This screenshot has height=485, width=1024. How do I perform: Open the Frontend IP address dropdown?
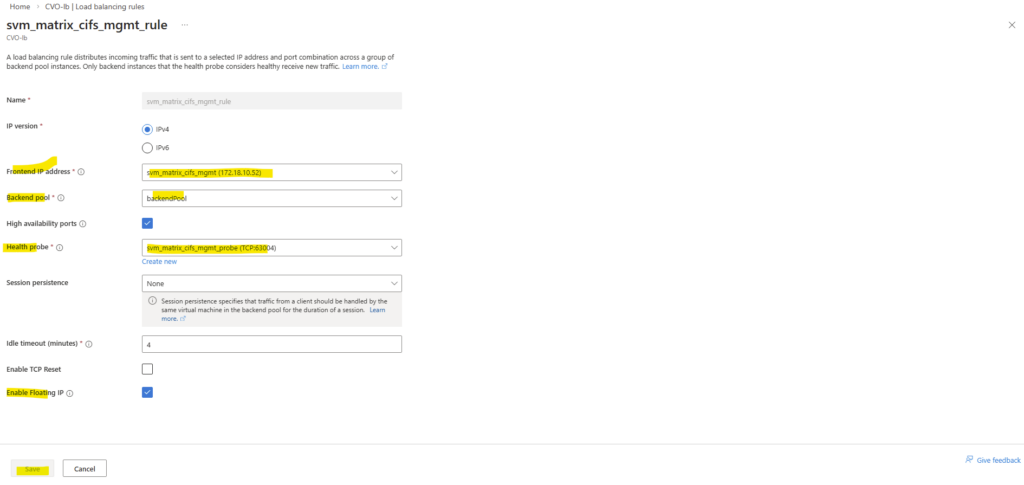272,172
